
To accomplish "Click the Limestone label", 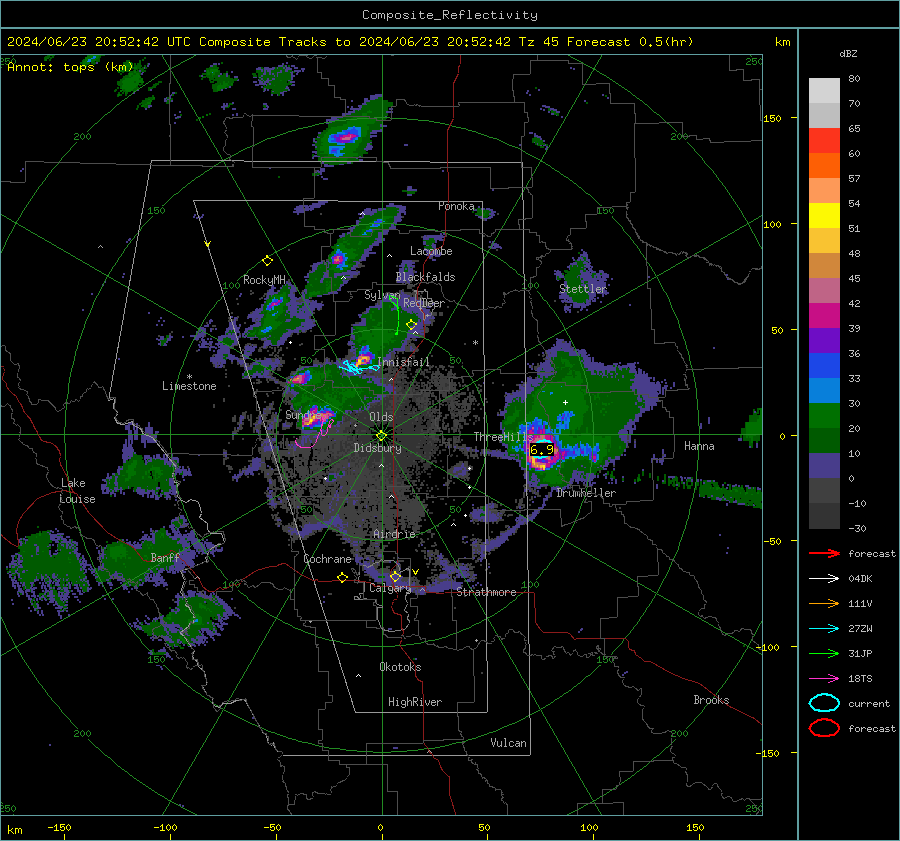I will pyautogui.click(x=189, y=386).
